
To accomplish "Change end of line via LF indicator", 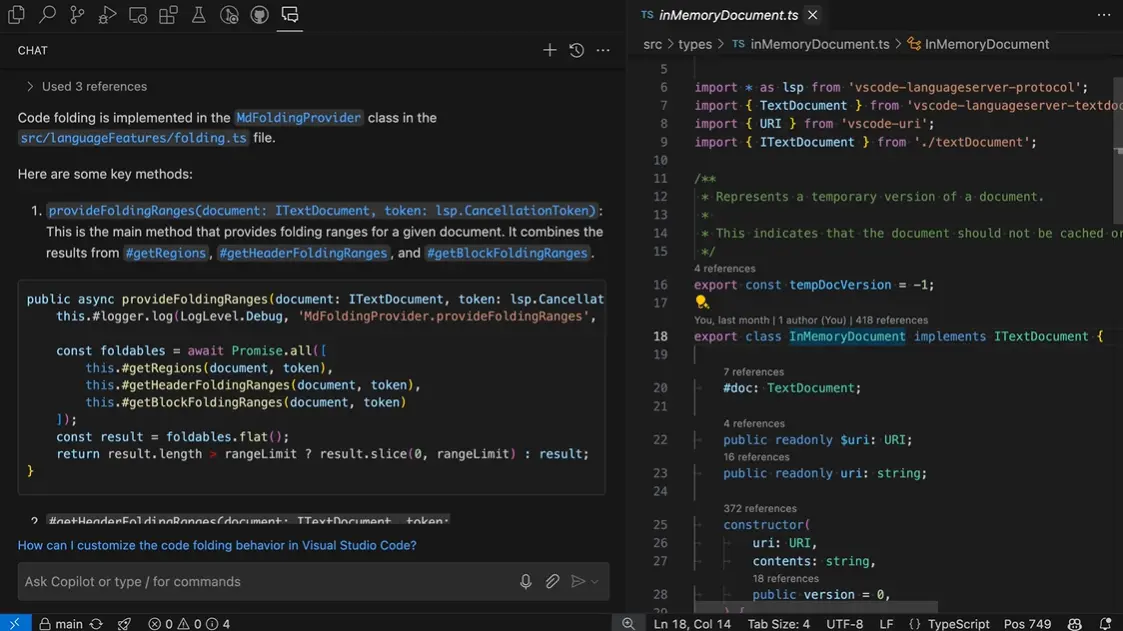I will point(886,624).
